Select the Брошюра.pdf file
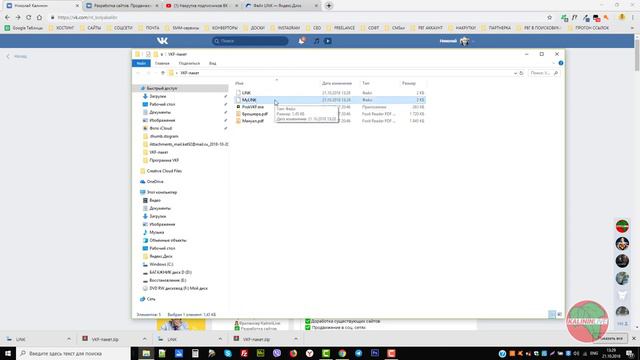This screenshot has height=360, width=640. [x=329, y=114]
